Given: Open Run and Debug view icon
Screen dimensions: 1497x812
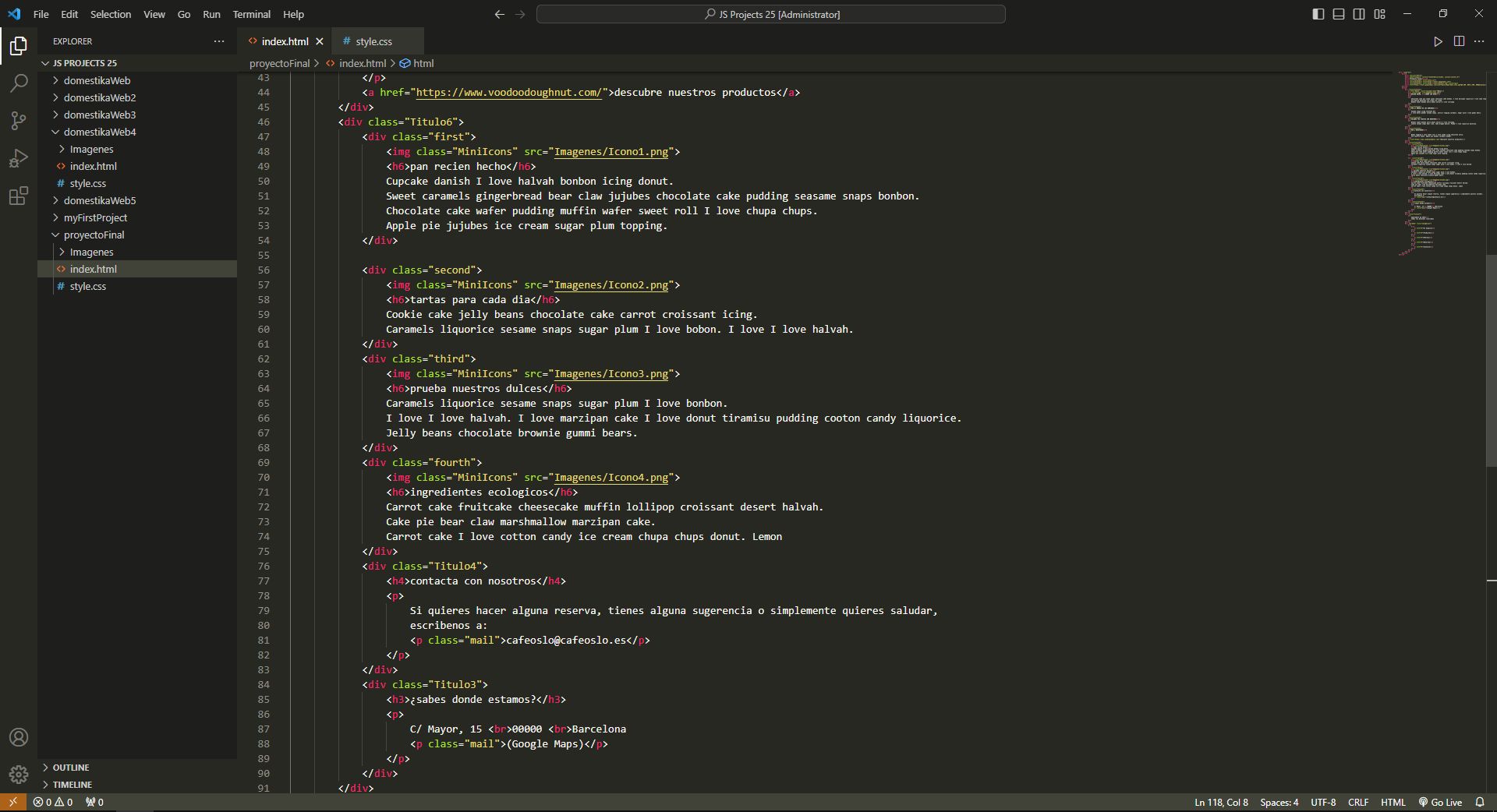Looking at the screenshot, I should 19,158.
